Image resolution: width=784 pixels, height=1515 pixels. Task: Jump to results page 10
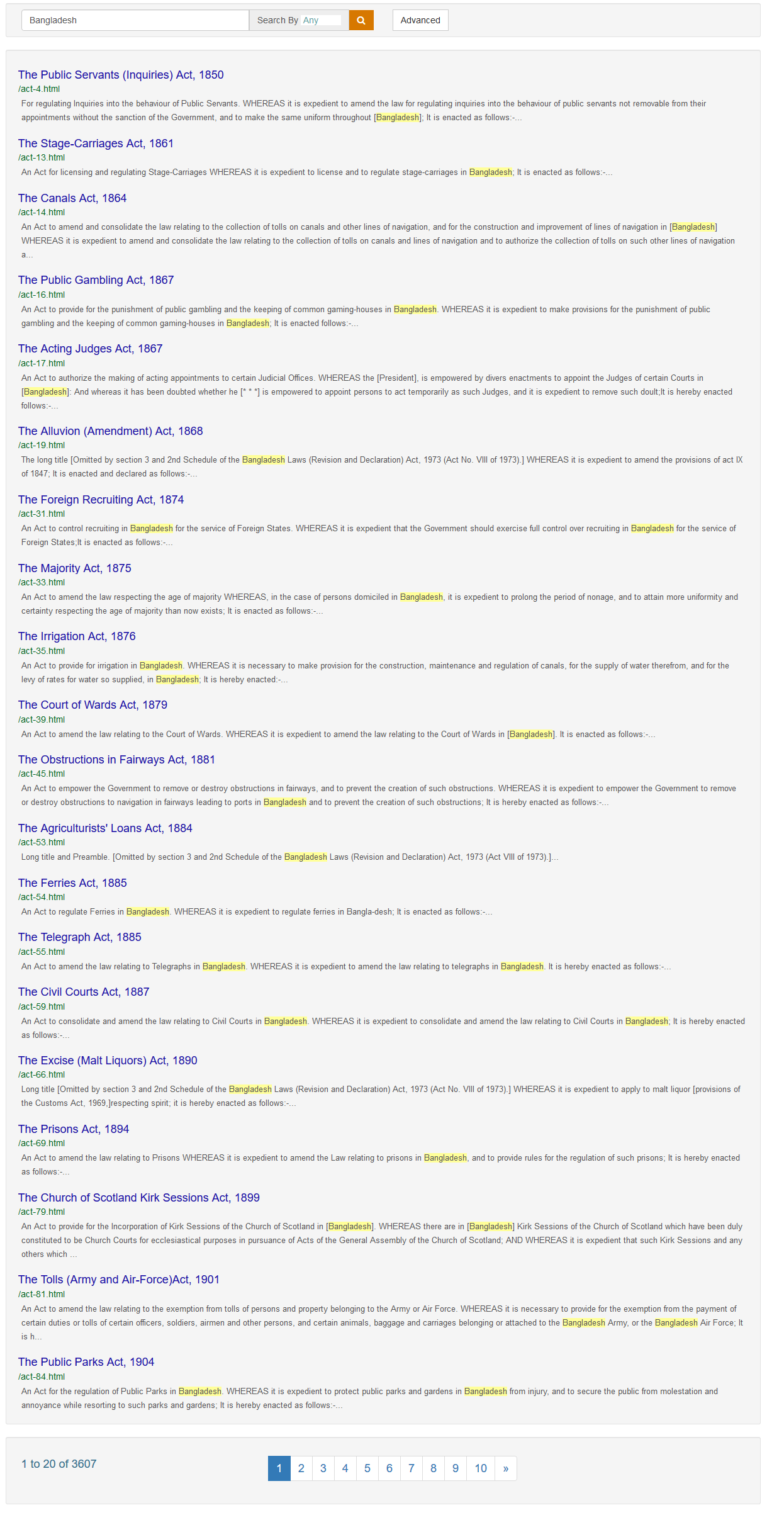point(481,1468)
